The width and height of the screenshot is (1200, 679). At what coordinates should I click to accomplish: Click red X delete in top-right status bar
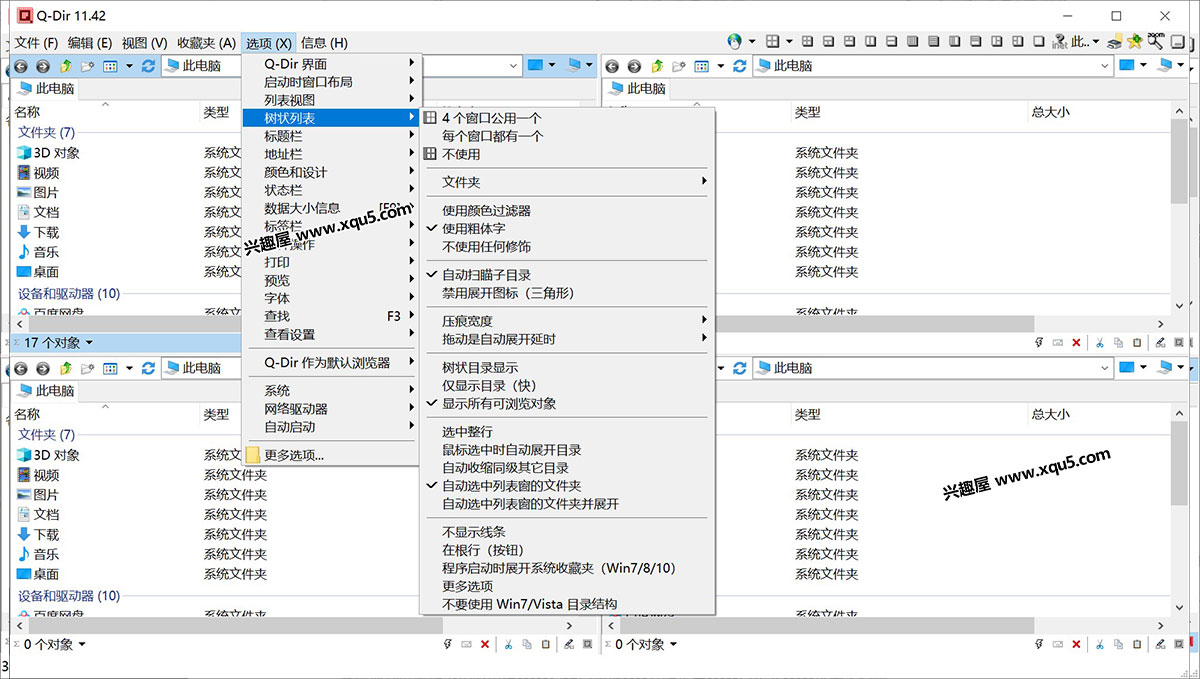1076,342
